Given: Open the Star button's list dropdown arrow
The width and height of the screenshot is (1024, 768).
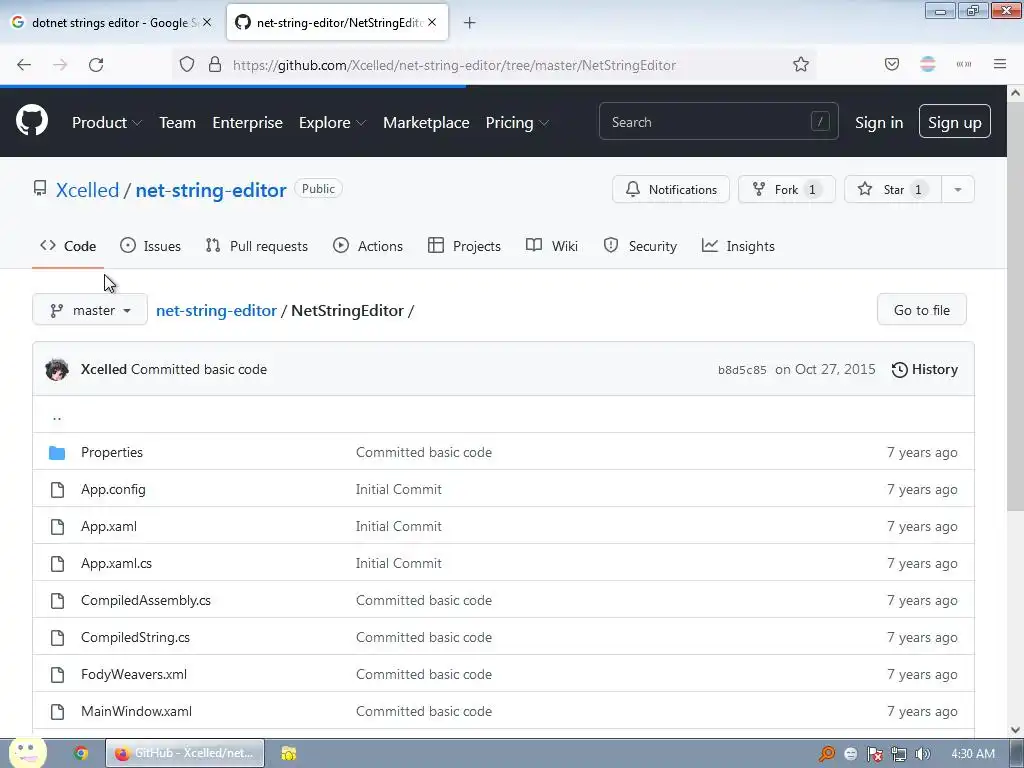Looking at the screenshot, I should (957, 189).
